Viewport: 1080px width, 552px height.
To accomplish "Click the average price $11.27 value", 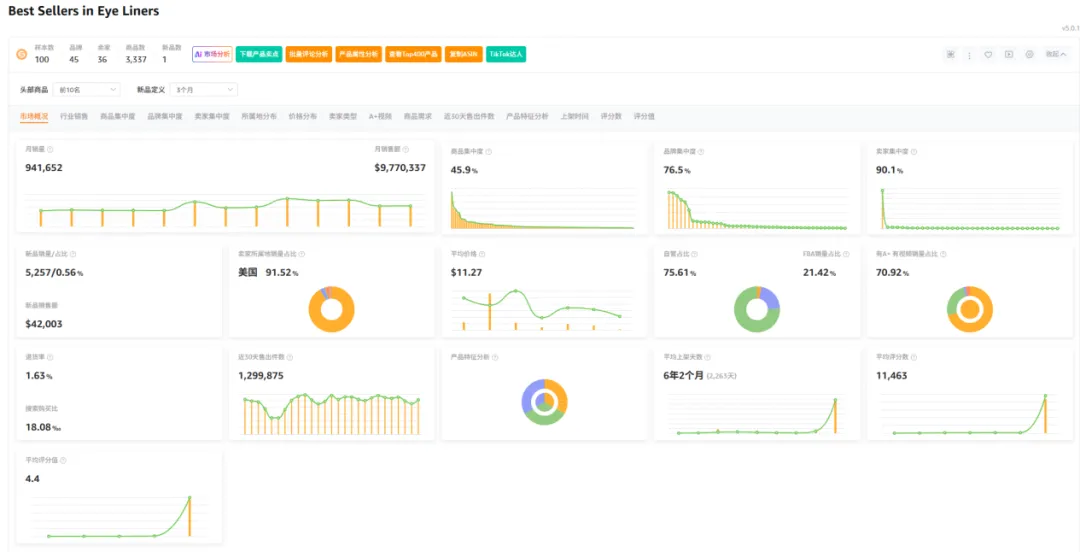I will [466, 272].
